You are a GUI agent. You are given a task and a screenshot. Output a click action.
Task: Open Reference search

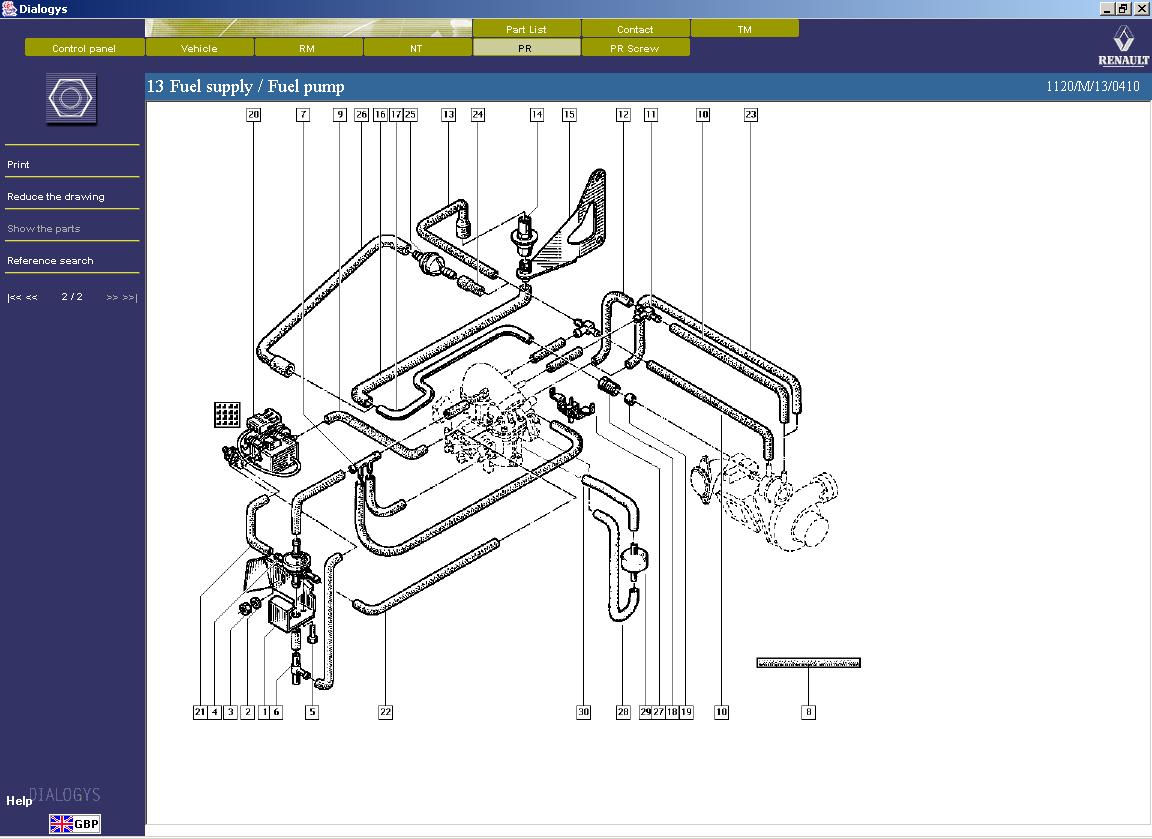50,261
